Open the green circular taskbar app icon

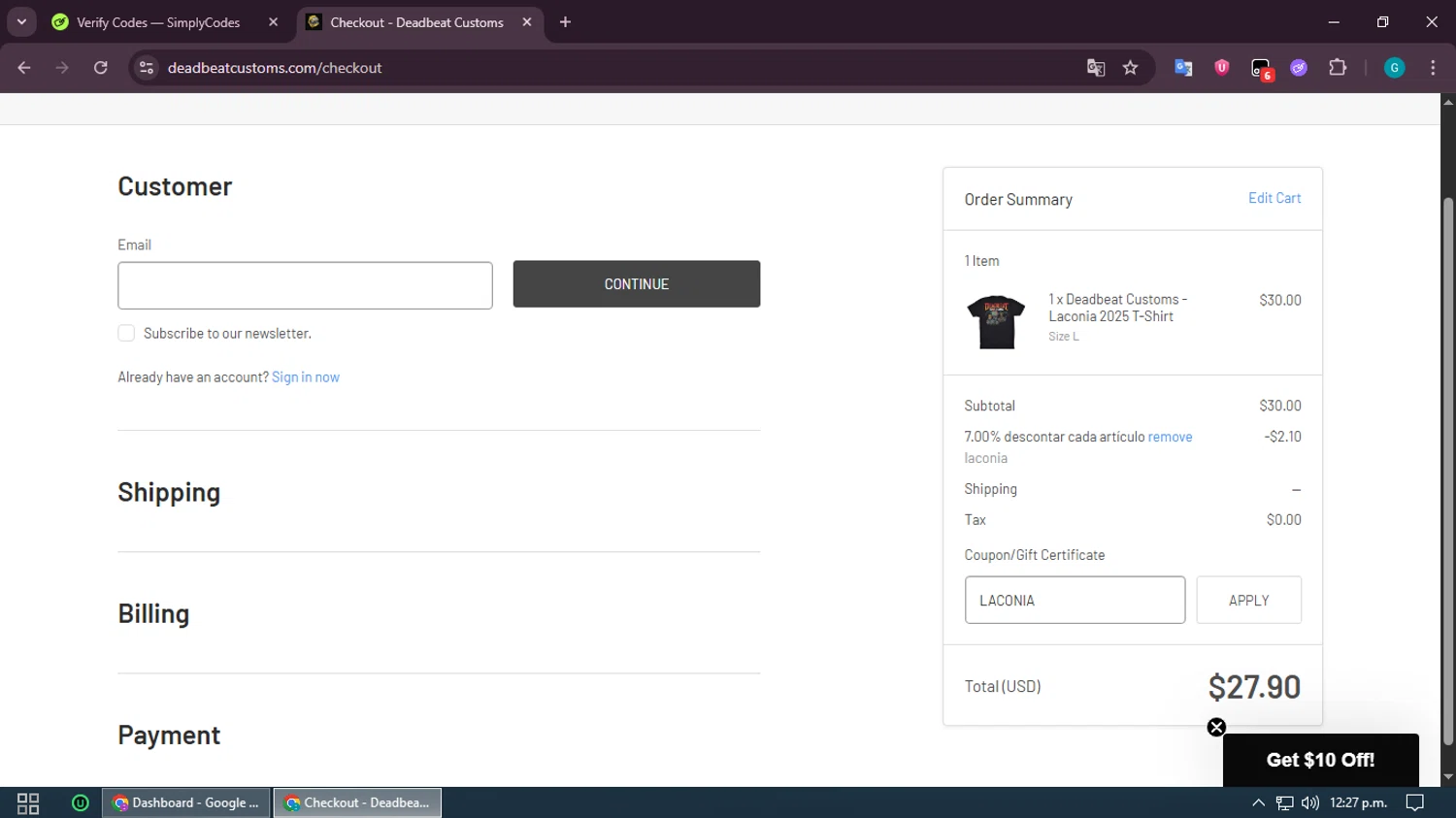tap(81, 802)
